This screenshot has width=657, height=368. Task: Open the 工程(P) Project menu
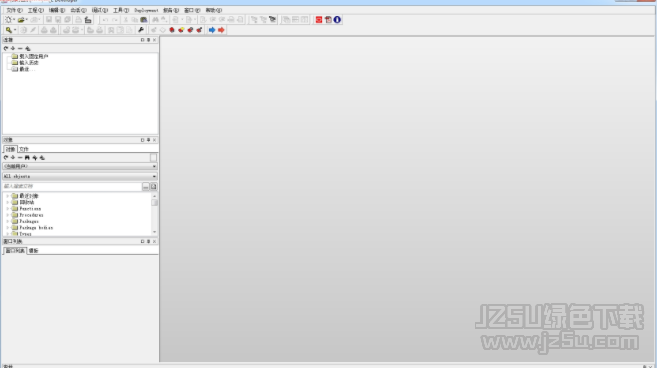[x=35, y=10]
